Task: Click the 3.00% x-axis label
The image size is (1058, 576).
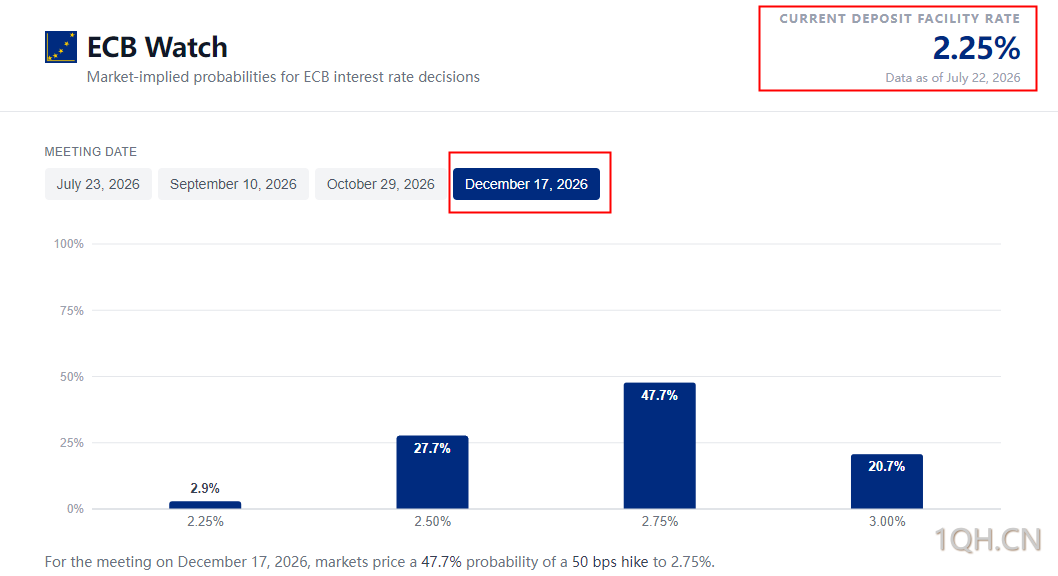Action: tap(887, 521)
